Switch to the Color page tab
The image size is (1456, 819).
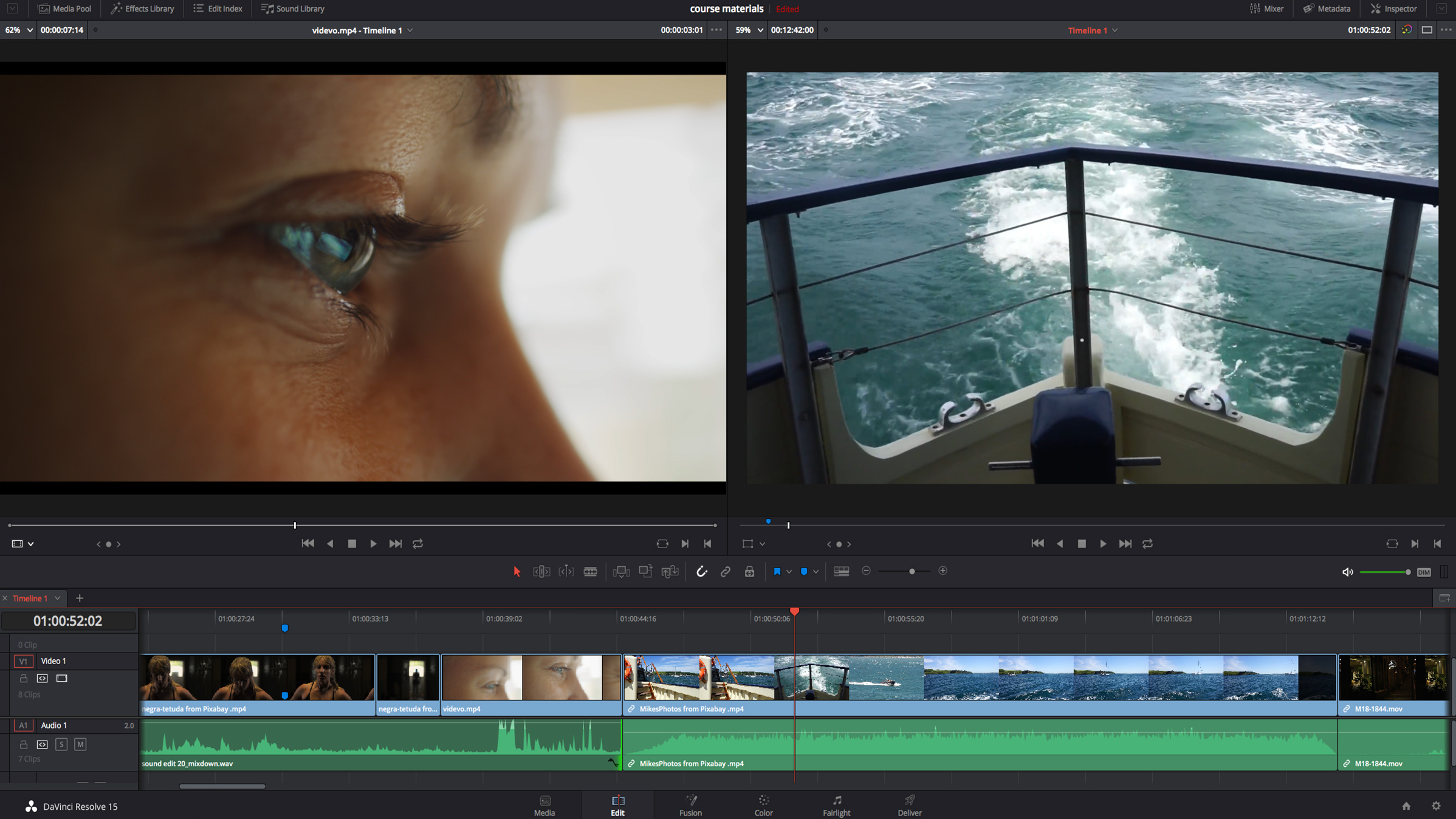(763, 805)
